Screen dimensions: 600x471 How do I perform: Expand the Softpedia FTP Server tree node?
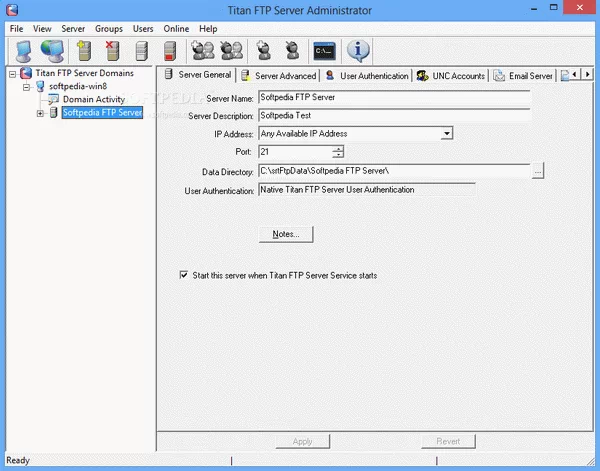point(40,113)
